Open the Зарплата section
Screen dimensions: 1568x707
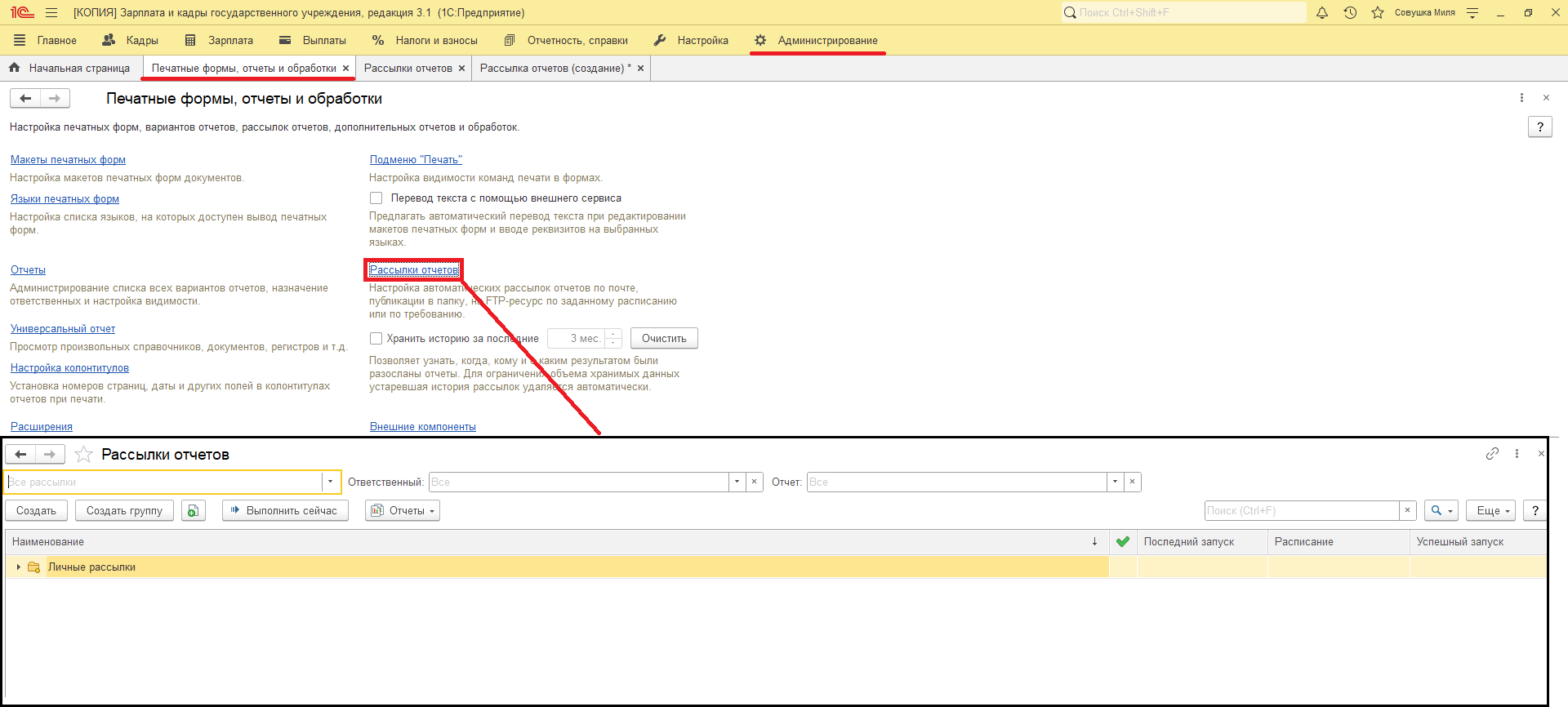[219, 41]
